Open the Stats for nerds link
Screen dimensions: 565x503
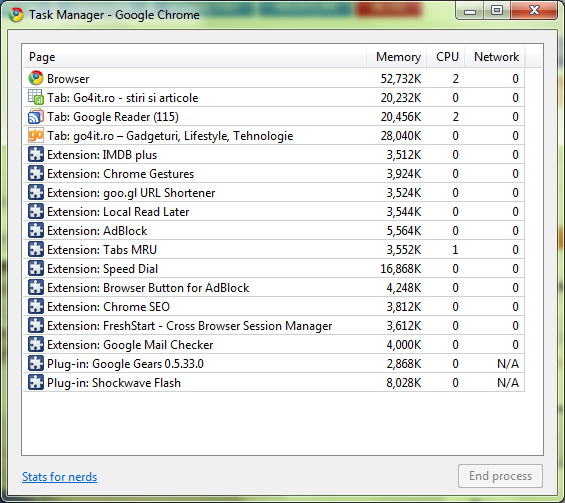pyautogui.click(x=59, y=477)
